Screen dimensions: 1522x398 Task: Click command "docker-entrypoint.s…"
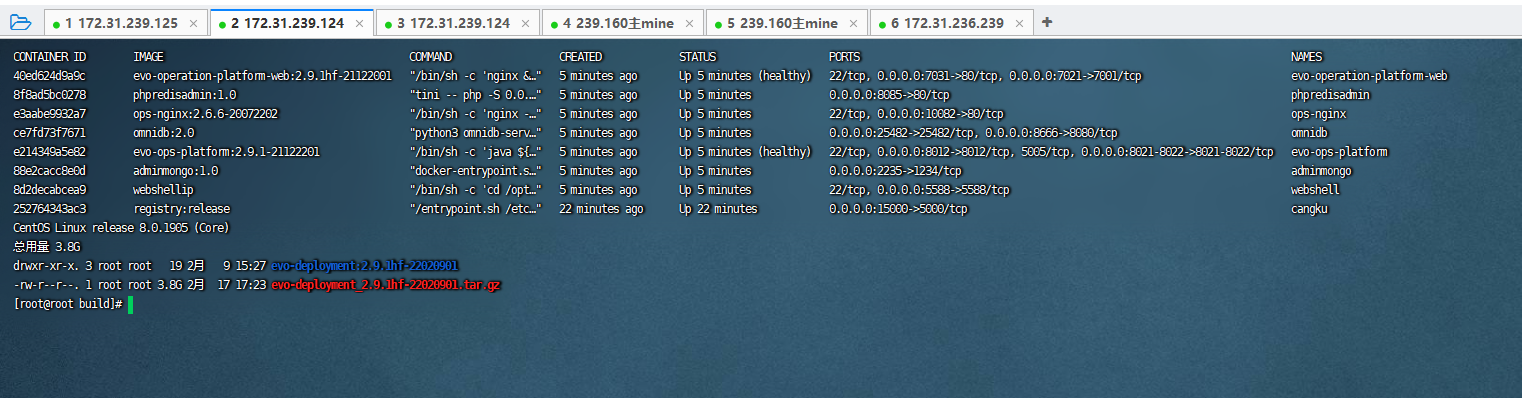(477, 171)
